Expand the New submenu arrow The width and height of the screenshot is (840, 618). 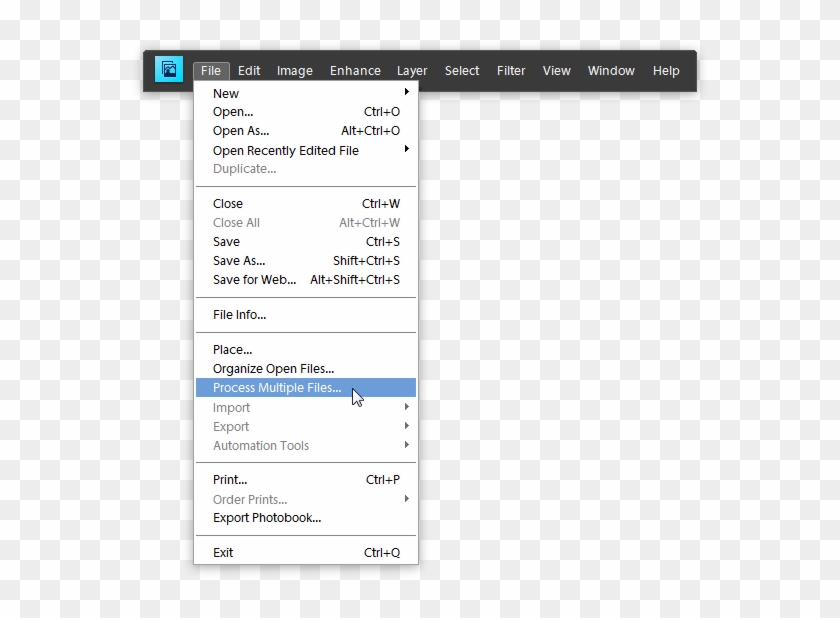point(407,92)
